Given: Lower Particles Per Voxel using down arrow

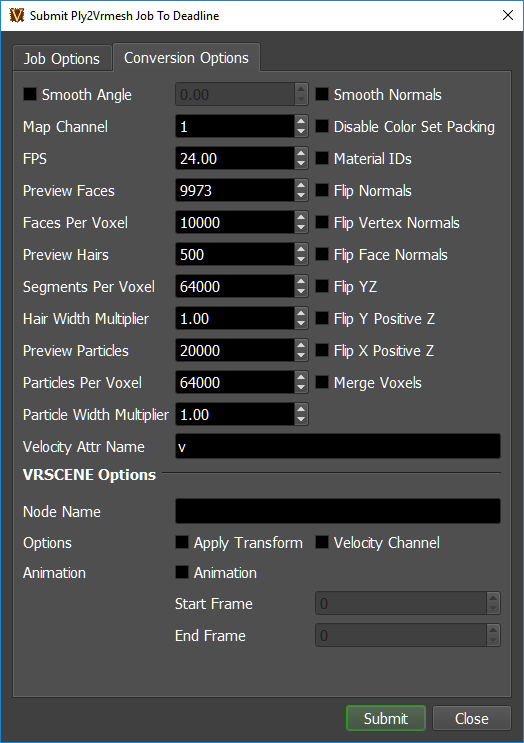Looking at the screenshot, I should coord(301,388).
